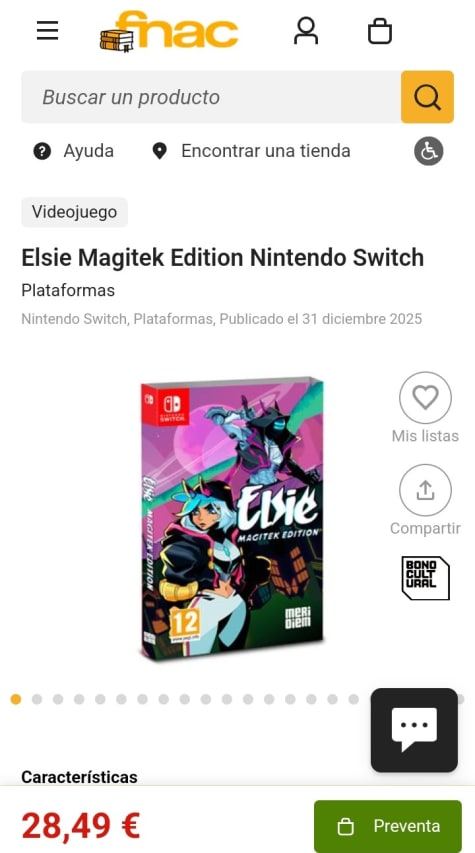Image resolution: width=475 pixels, height=853 pixels.
Task: Tap the green Preventa button
Action: pos(388,826)
